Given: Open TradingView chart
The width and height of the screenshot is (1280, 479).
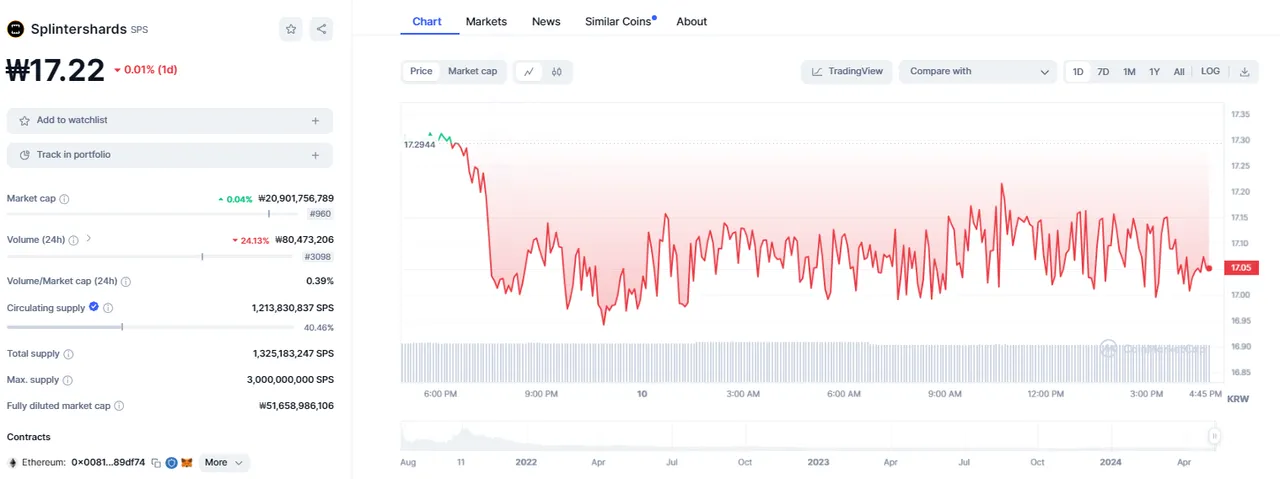Looking at the screenshot, I should point(847,71).
